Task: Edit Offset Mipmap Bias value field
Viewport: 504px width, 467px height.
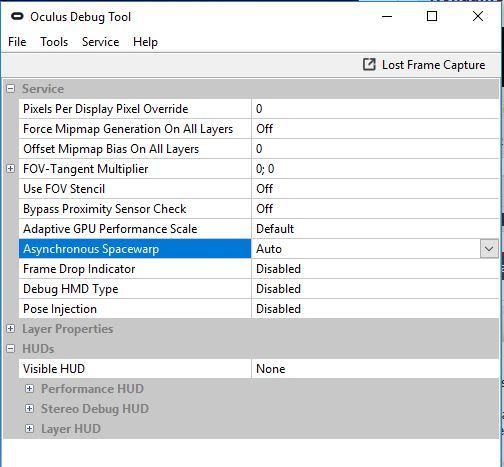Action: tap(375, 149)
